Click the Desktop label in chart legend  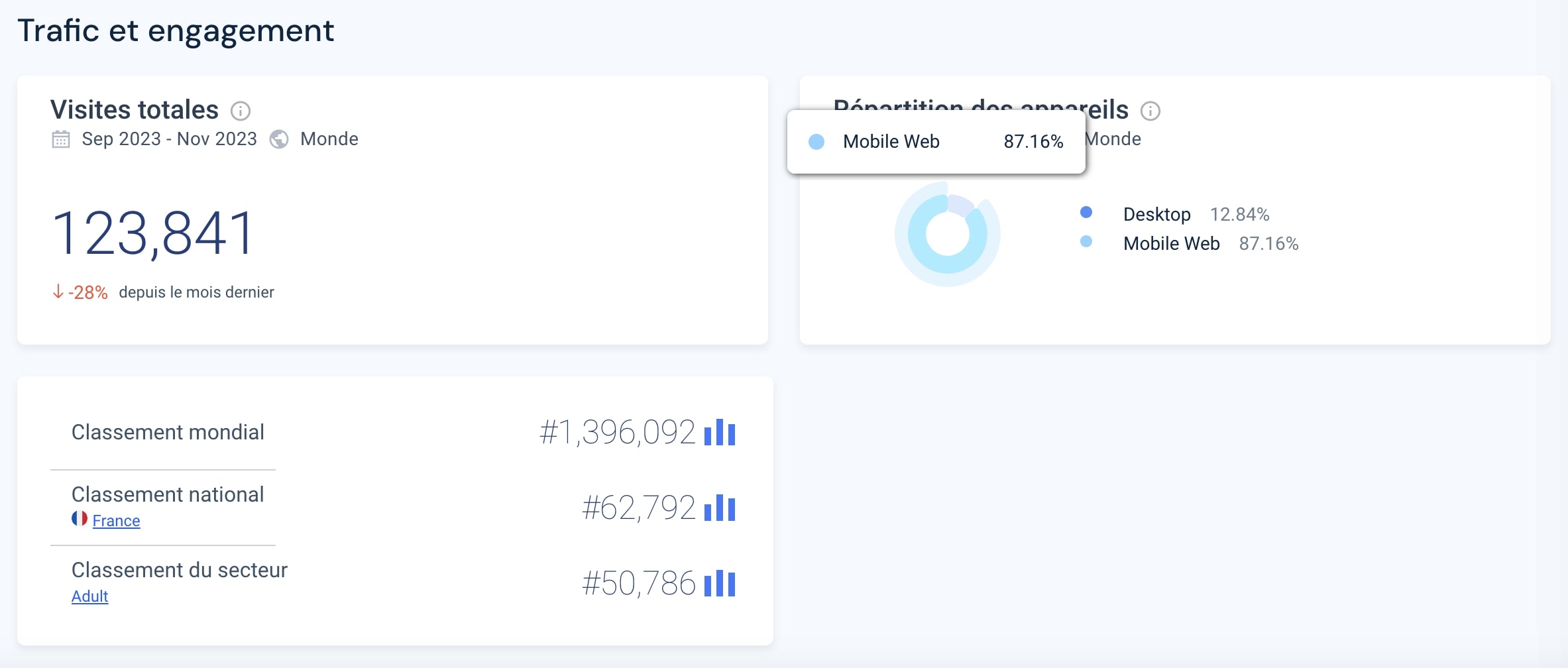(1157, 215)
